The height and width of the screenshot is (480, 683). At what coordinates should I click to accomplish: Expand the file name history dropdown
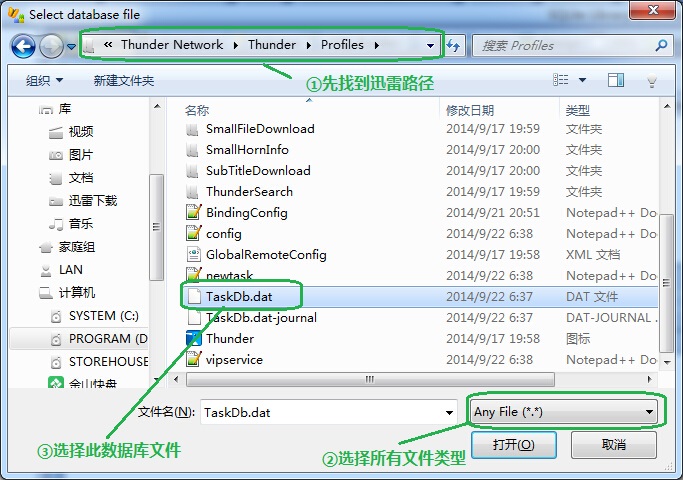pyautogui.click(x=449, y=412)
